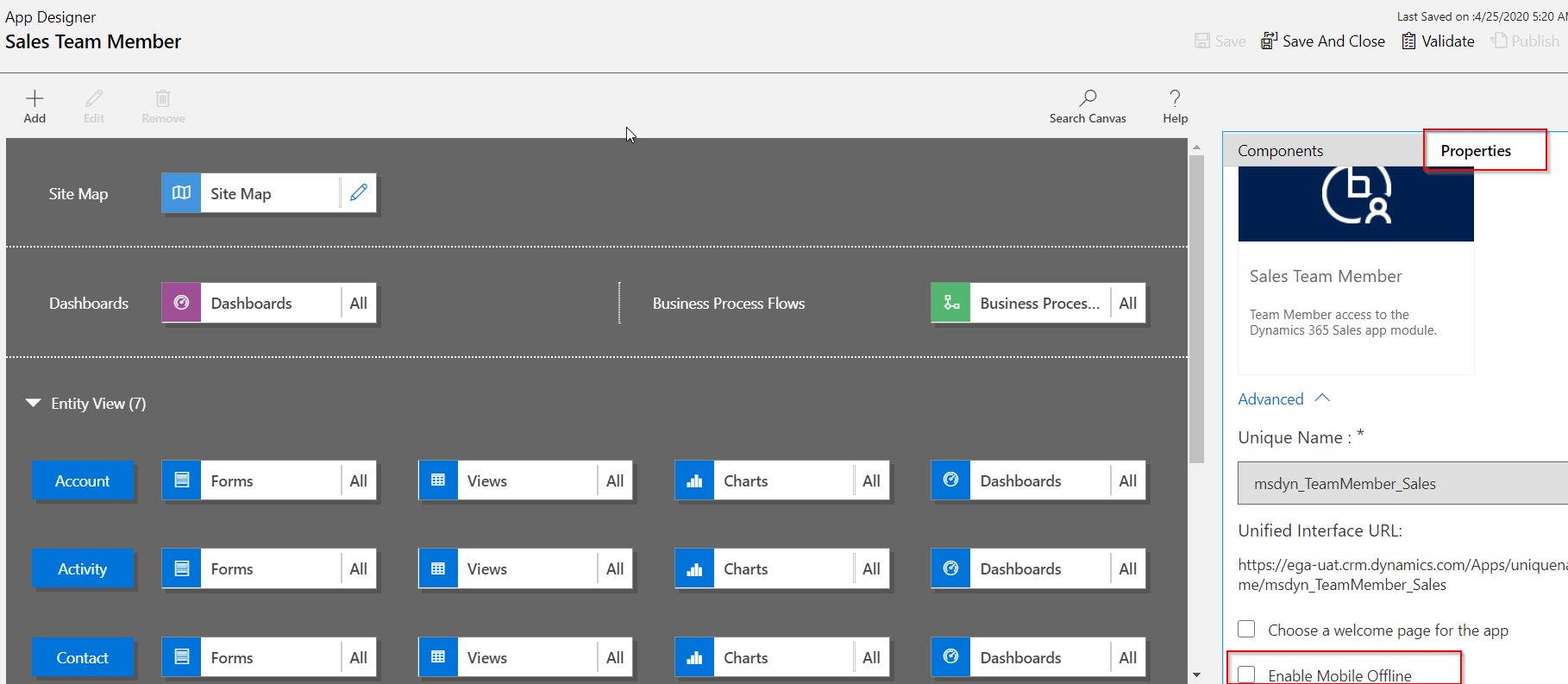Open All for Activity Forms

click(x=359, y=568)
